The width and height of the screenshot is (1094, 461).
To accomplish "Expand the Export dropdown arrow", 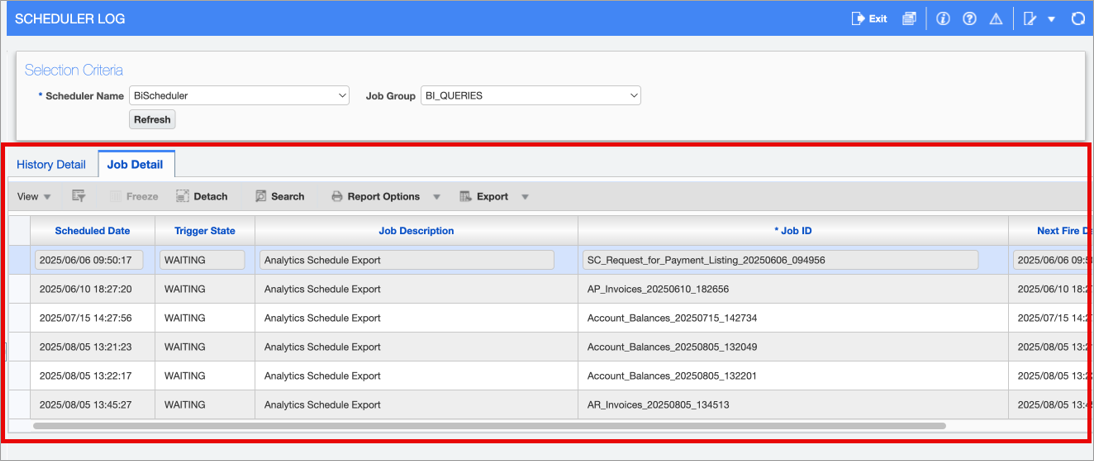I will click(525, 197).
